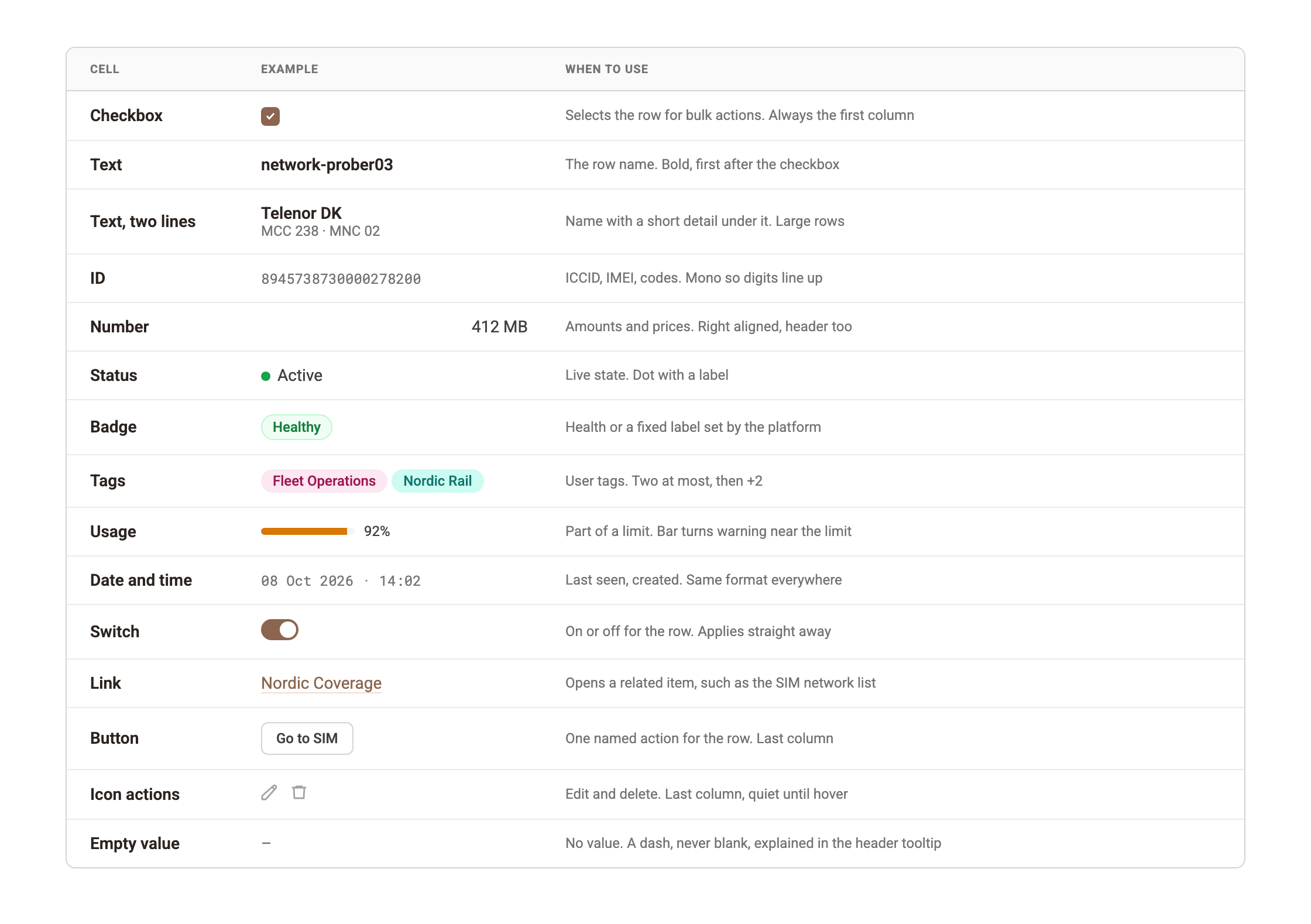Click the Button row label
The image size is (1311, 924).
coord(115,738)
